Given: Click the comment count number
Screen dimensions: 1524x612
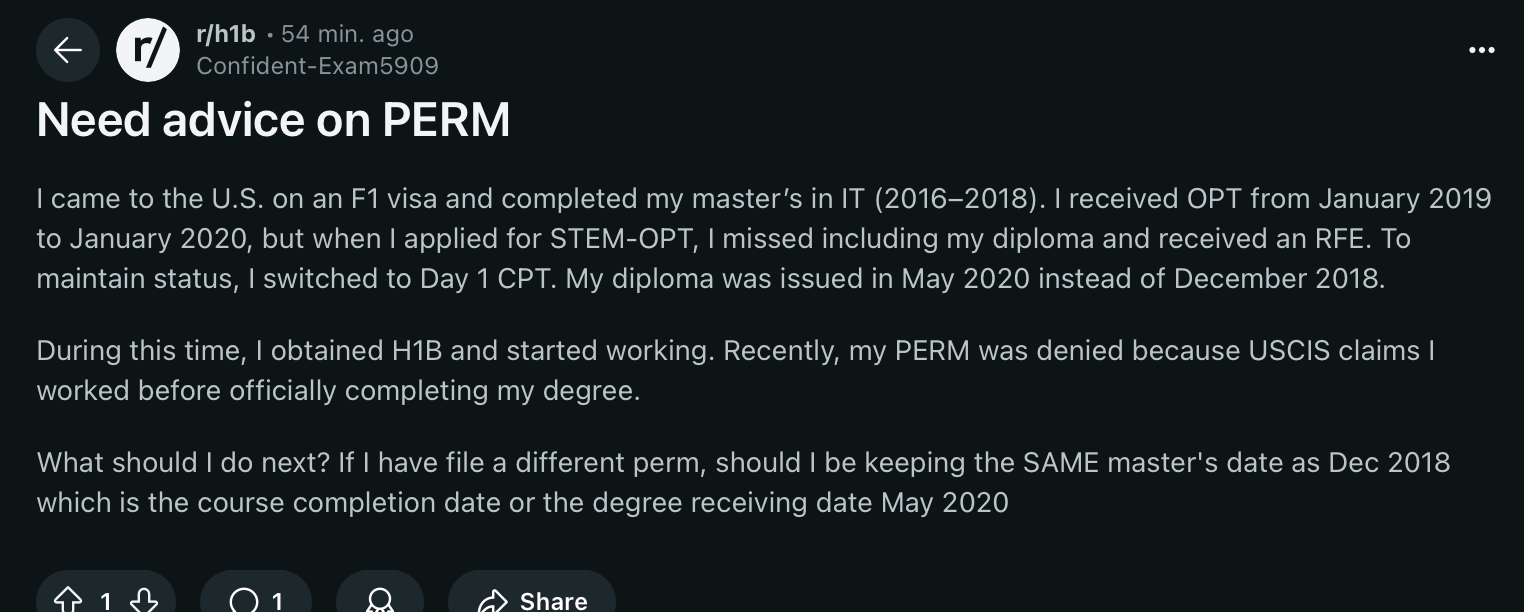Looking at the screenshot, I should point(277,601).
